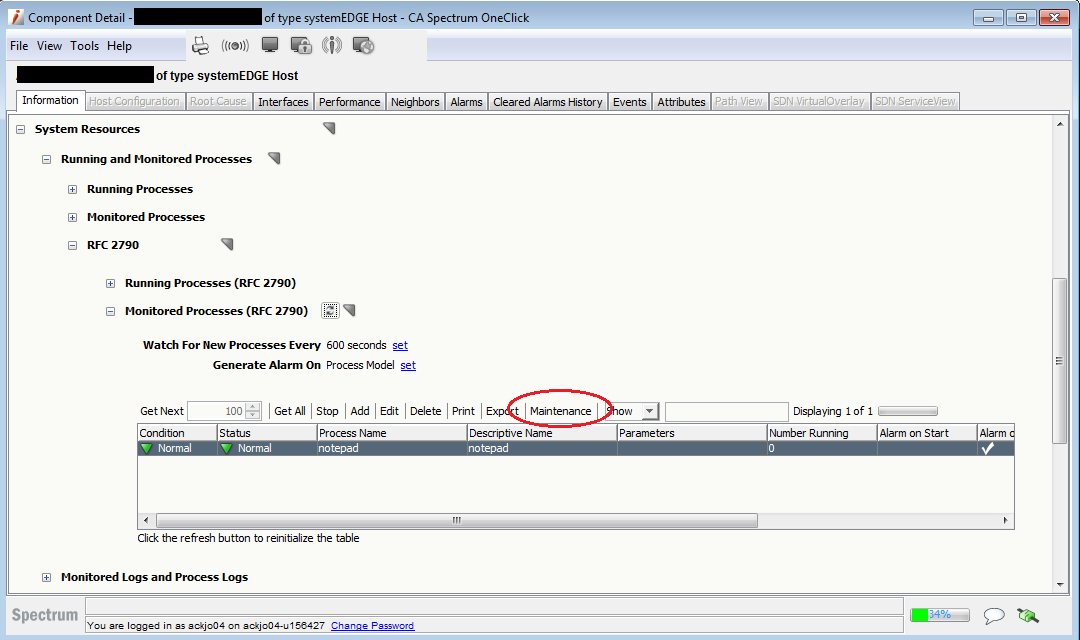Select the Information tab
This screenshot has height=640, width=1080.
(x=50, y=100)
